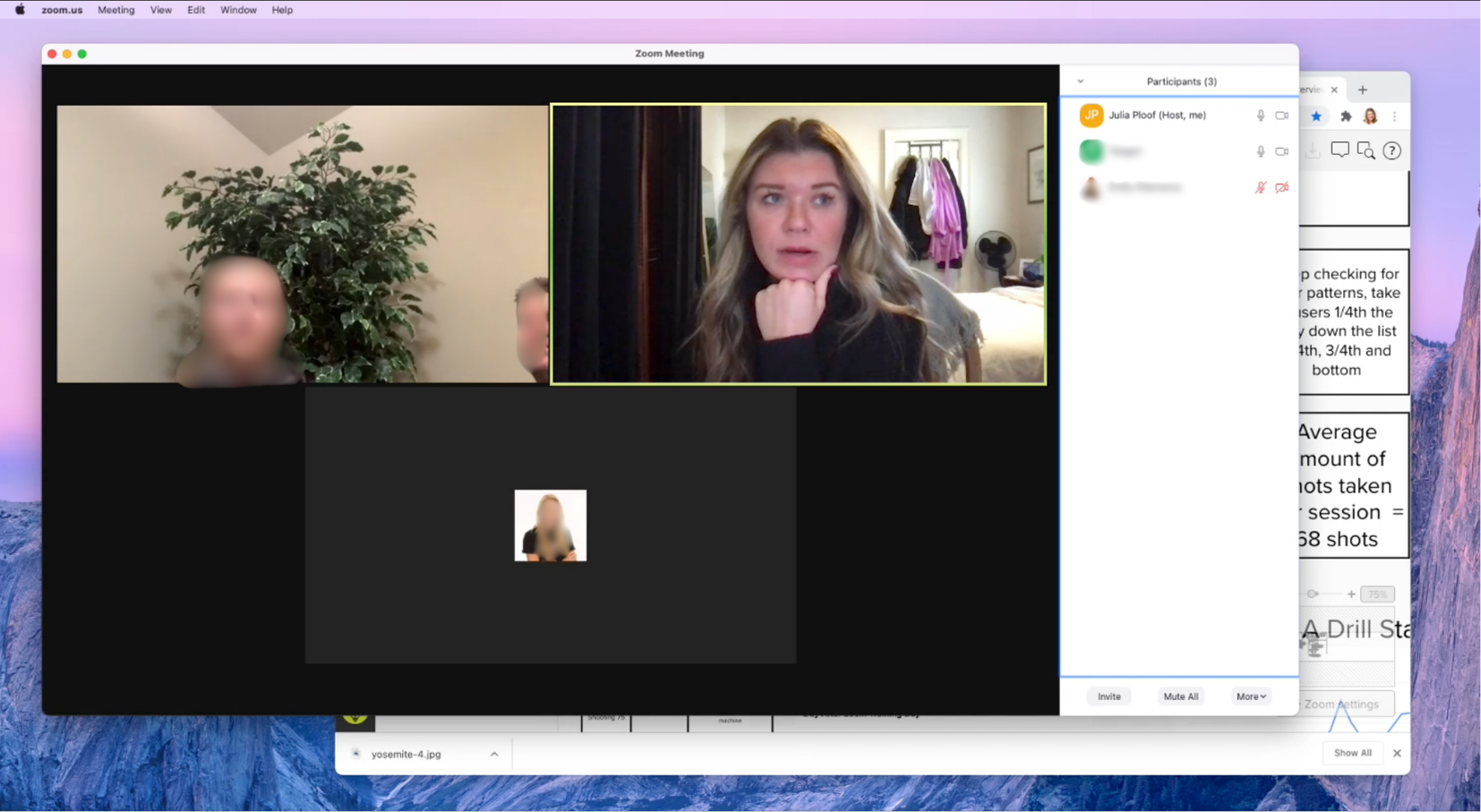1481x812 pixels.
Task: Expand the yosemite-4.jpg download chevron
Action: pyautogui.click(x=494, y=754)
